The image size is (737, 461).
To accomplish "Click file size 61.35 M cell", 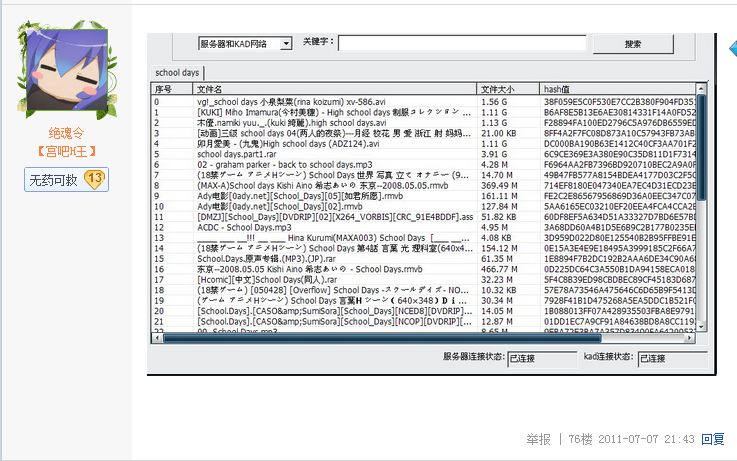I will [497, 259].
